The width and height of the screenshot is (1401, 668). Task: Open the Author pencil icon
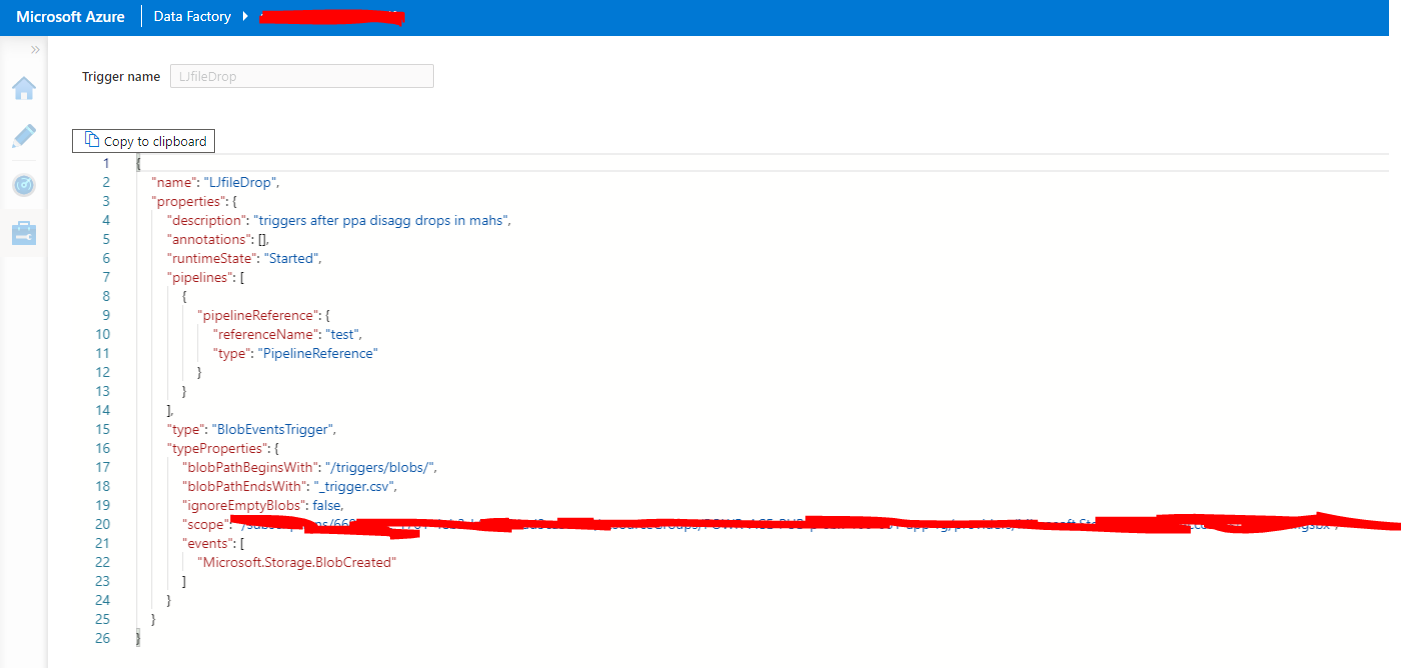[x=23, y=136]
